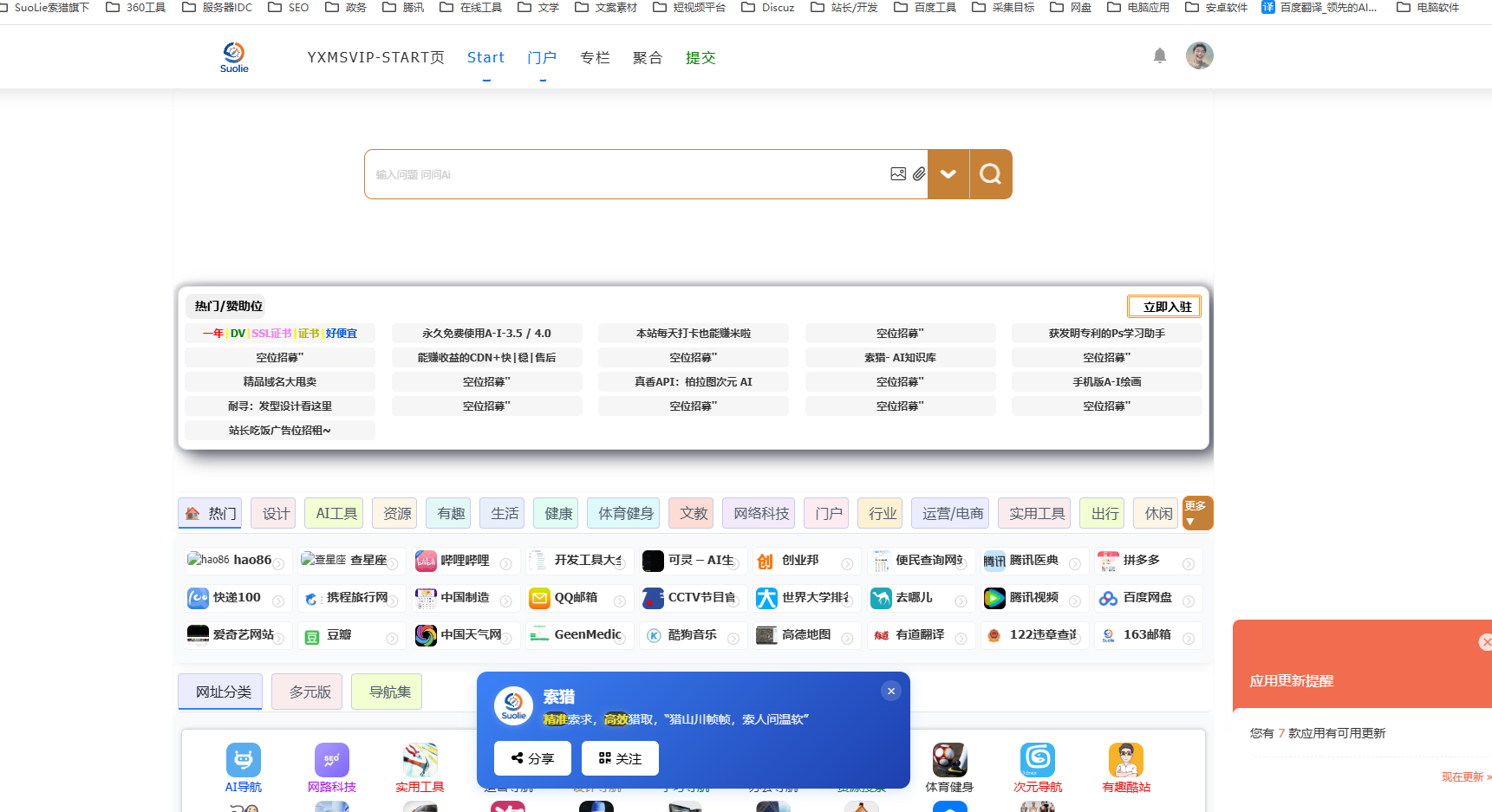1492x812 pixels.
Task: Open the 酷狗音乐 icon
Action: point(654,635)
